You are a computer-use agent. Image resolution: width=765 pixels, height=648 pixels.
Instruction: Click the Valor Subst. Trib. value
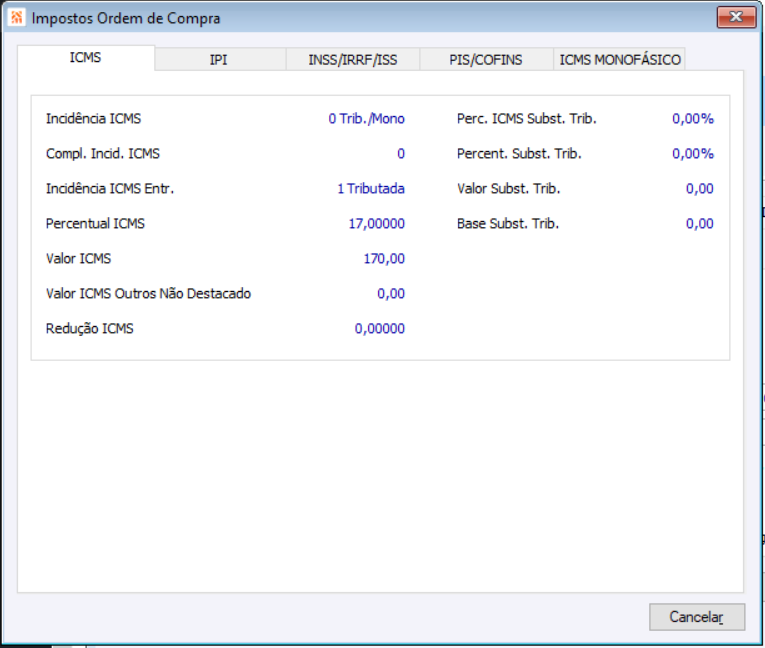pyautogui.click(x=700, y=189)
